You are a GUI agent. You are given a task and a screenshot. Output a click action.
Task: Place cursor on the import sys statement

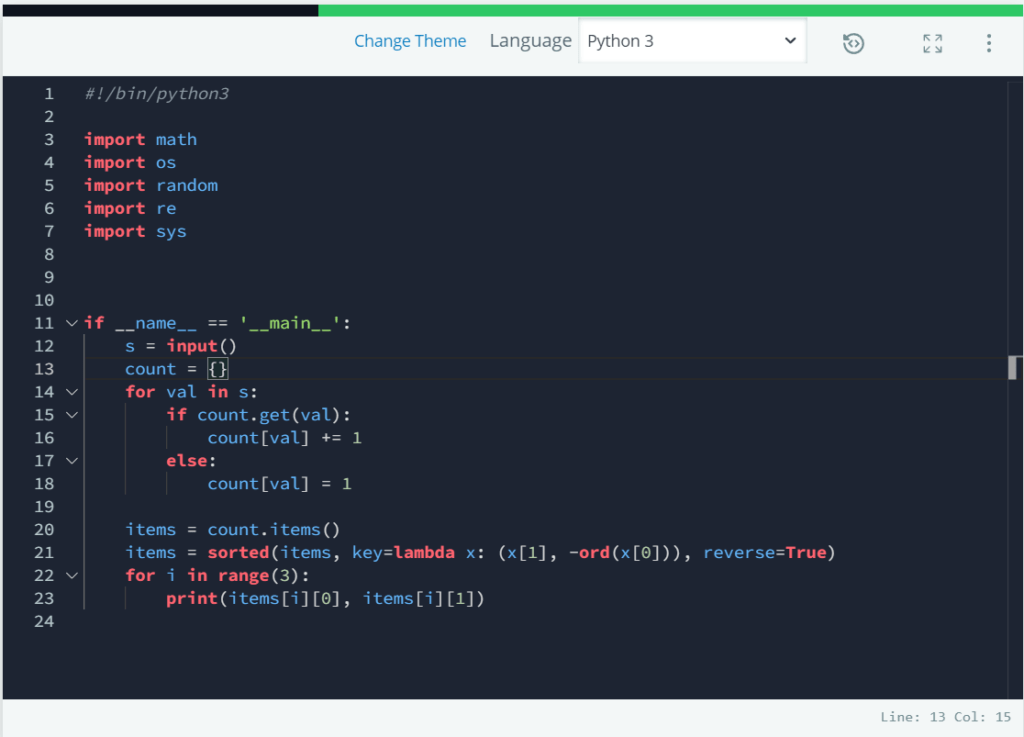point(136,231)
